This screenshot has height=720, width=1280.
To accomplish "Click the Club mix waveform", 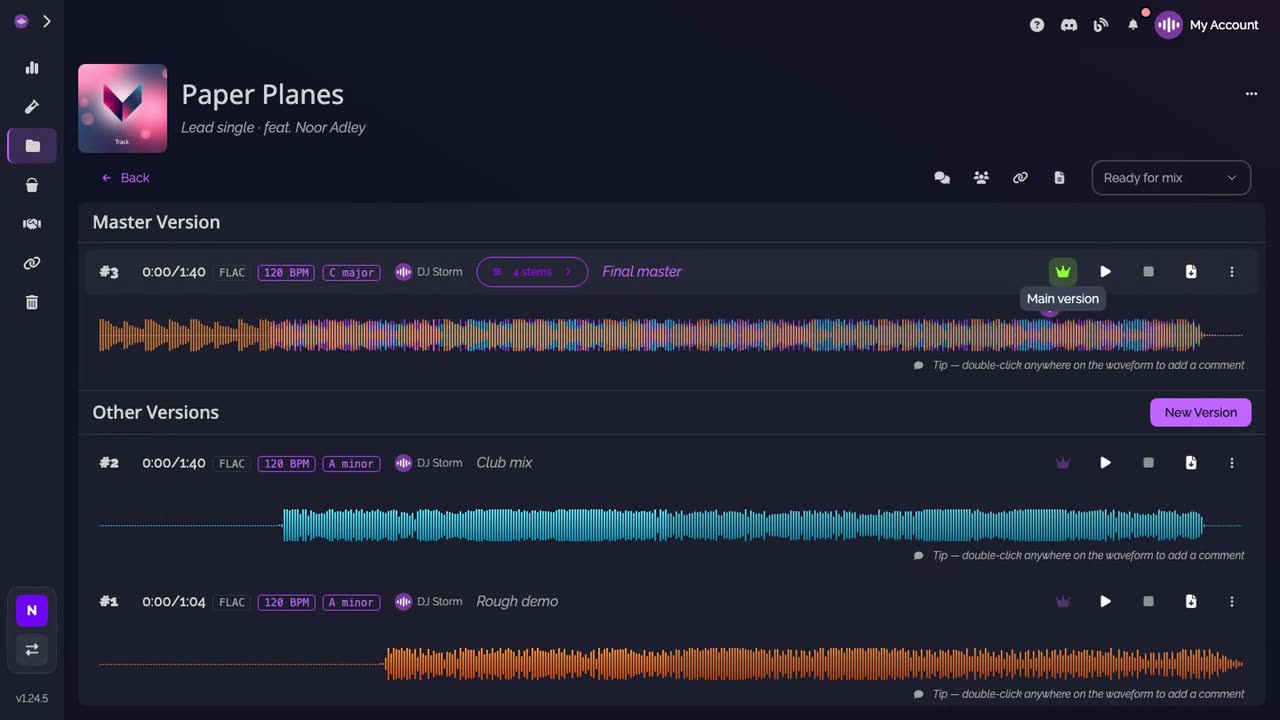I will [670, 525].
